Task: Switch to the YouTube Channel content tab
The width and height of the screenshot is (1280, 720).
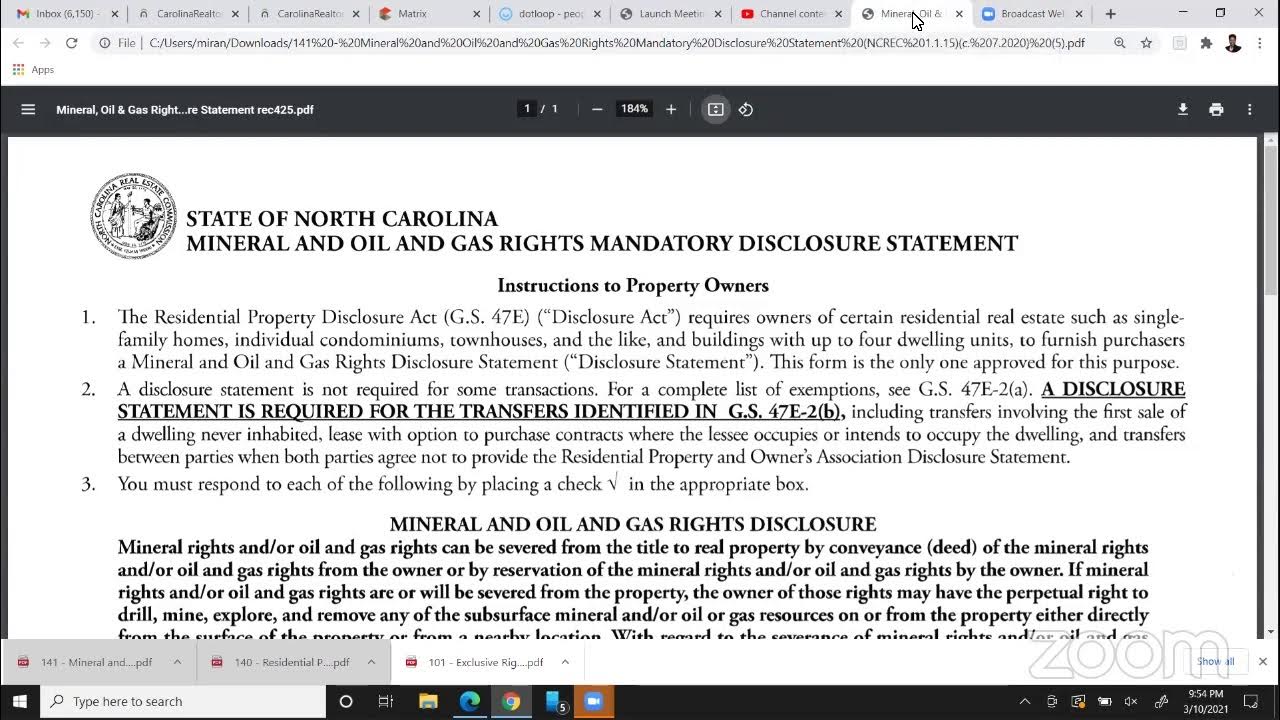Action: 791,14
